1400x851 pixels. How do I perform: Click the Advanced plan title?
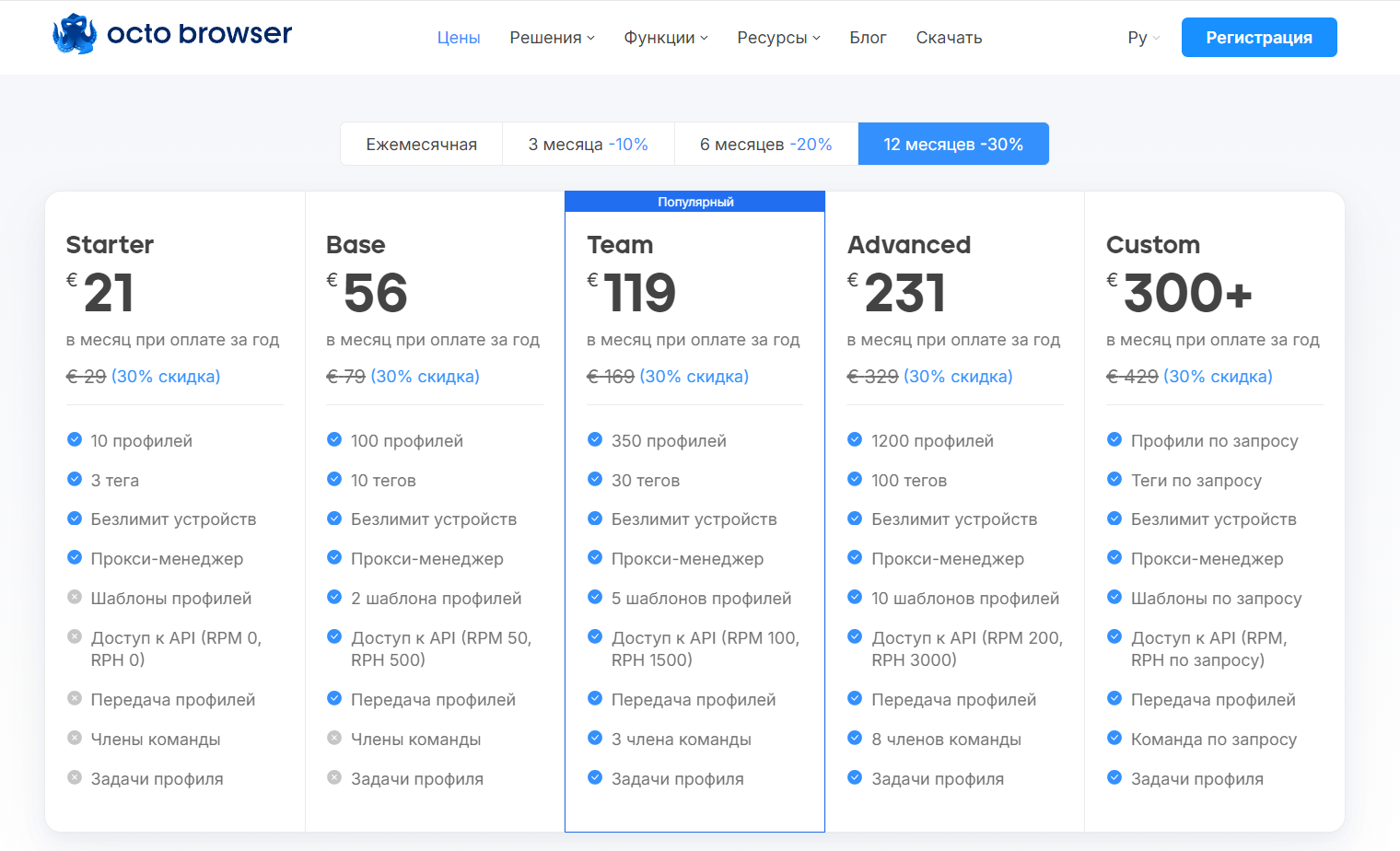tap(909, 245)
